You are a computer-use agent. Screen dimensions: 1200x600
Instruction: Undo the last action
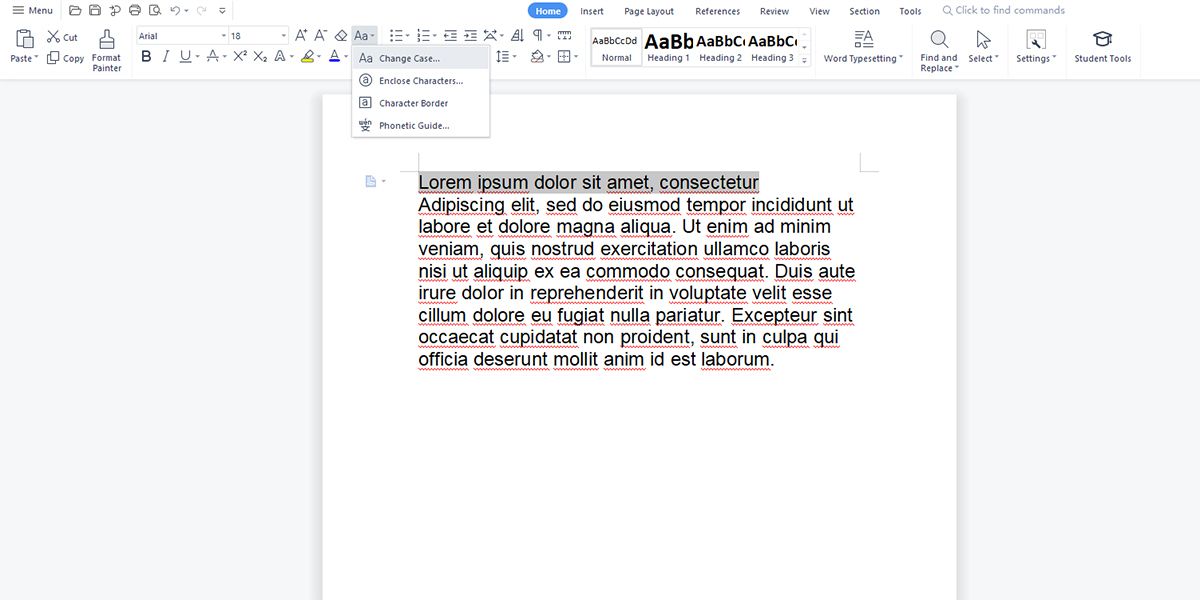click(x=175, y=9)
